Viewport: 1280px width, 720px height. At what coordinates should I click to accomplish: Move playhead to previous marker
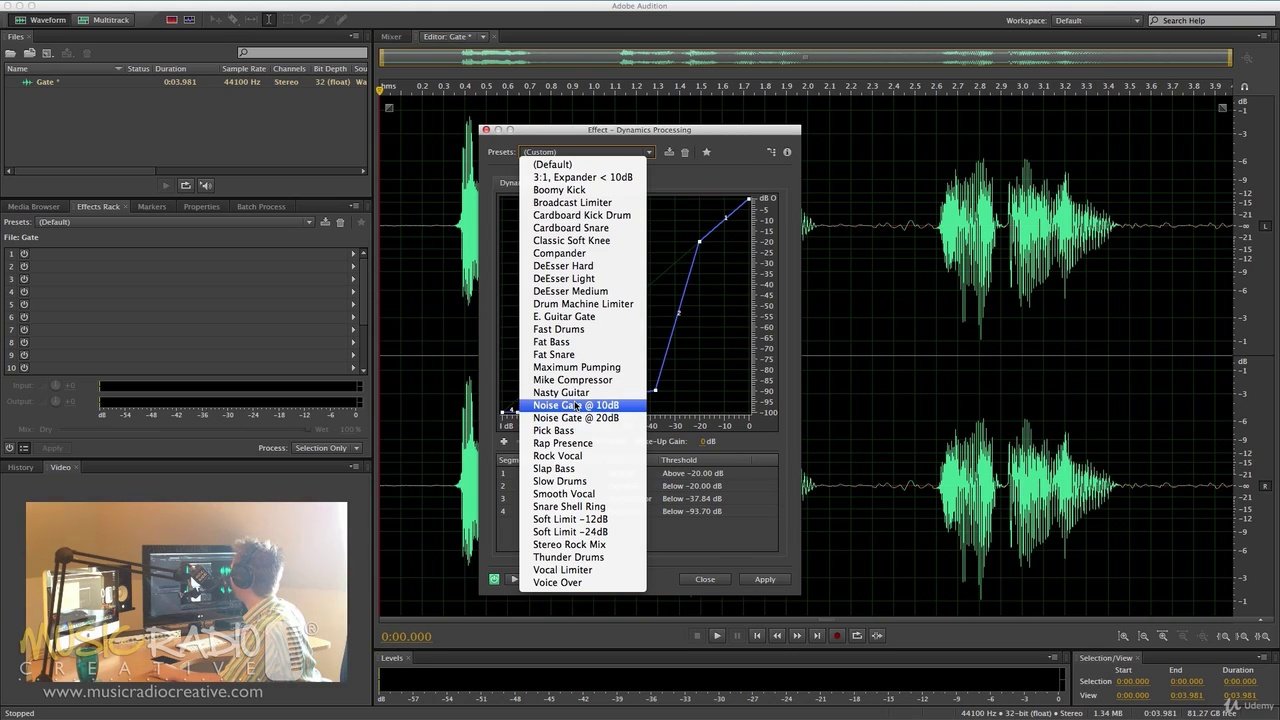coord(756,635)
